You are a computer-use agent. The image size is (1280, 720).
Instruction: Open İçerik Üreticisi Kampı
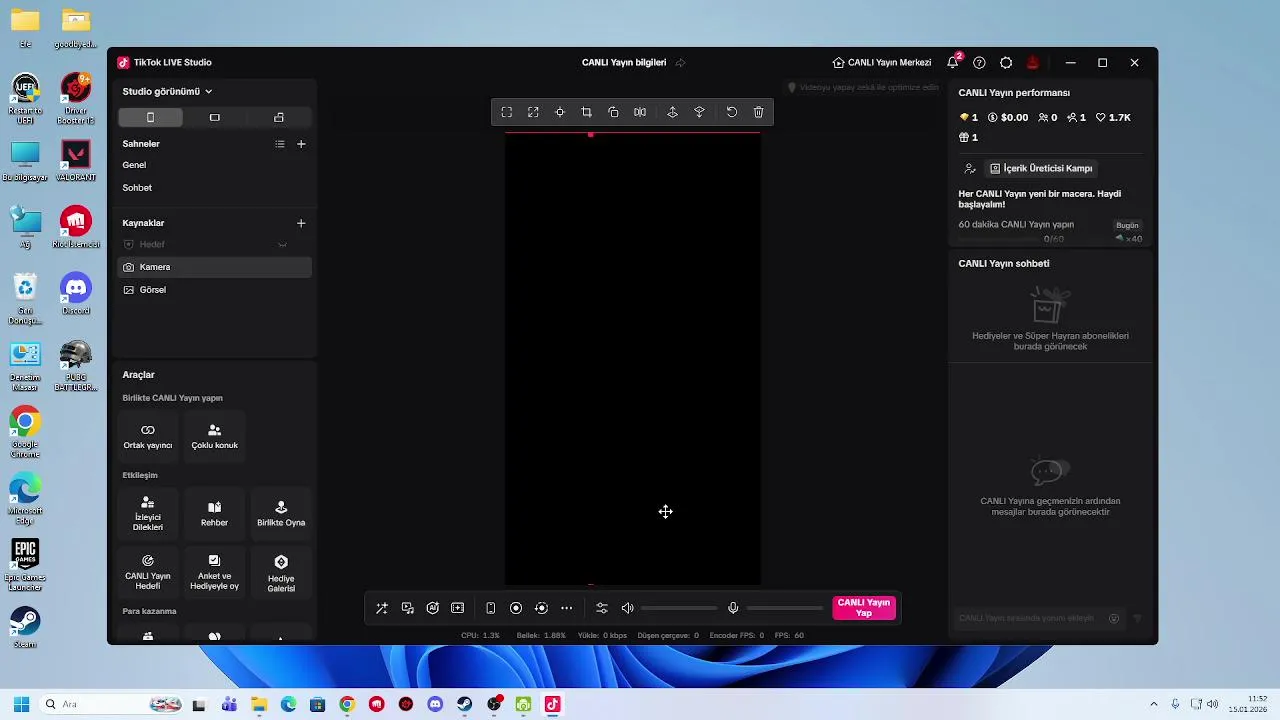[x=1041, y=168]
